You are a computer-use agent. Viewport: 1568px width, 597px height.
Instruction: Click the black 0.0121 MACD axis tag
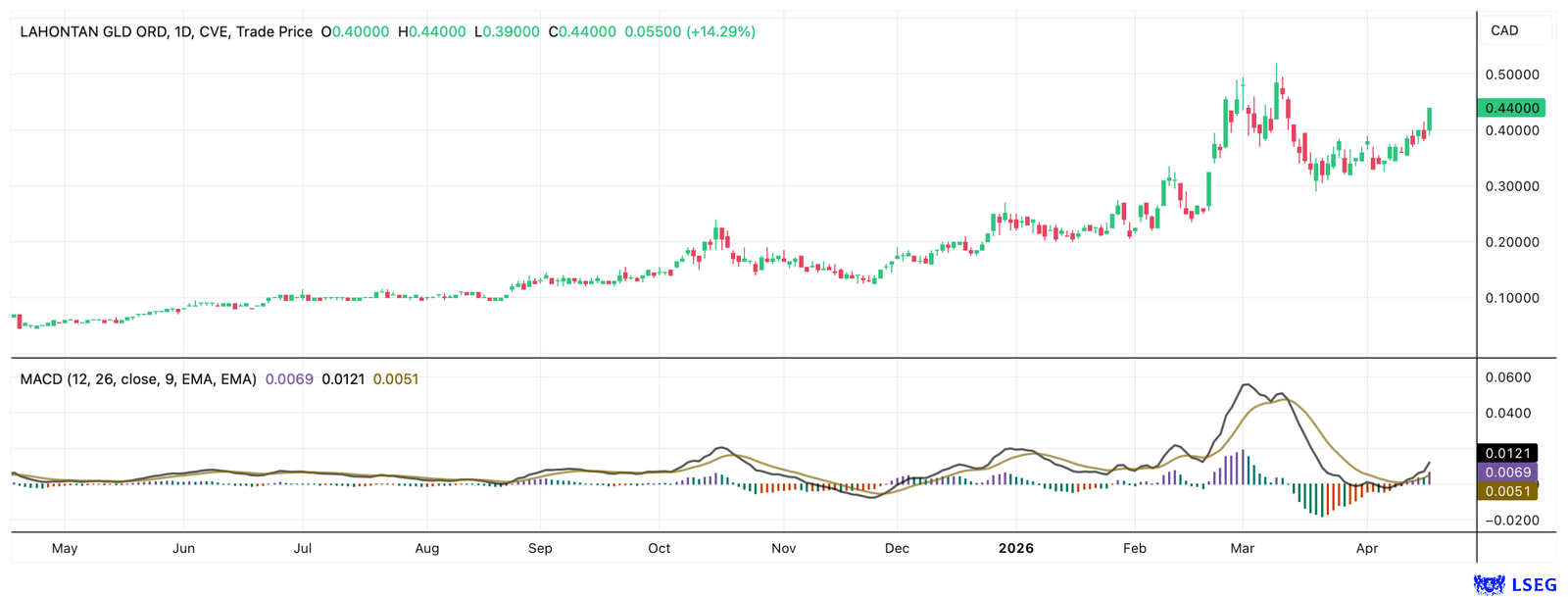pos(1507,453)
